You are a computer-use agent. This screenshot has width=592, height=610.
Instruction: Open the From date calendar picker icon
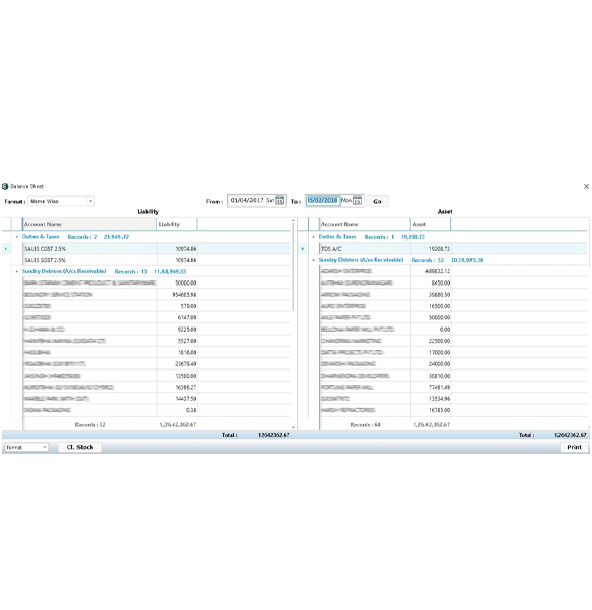coord(280,201)
